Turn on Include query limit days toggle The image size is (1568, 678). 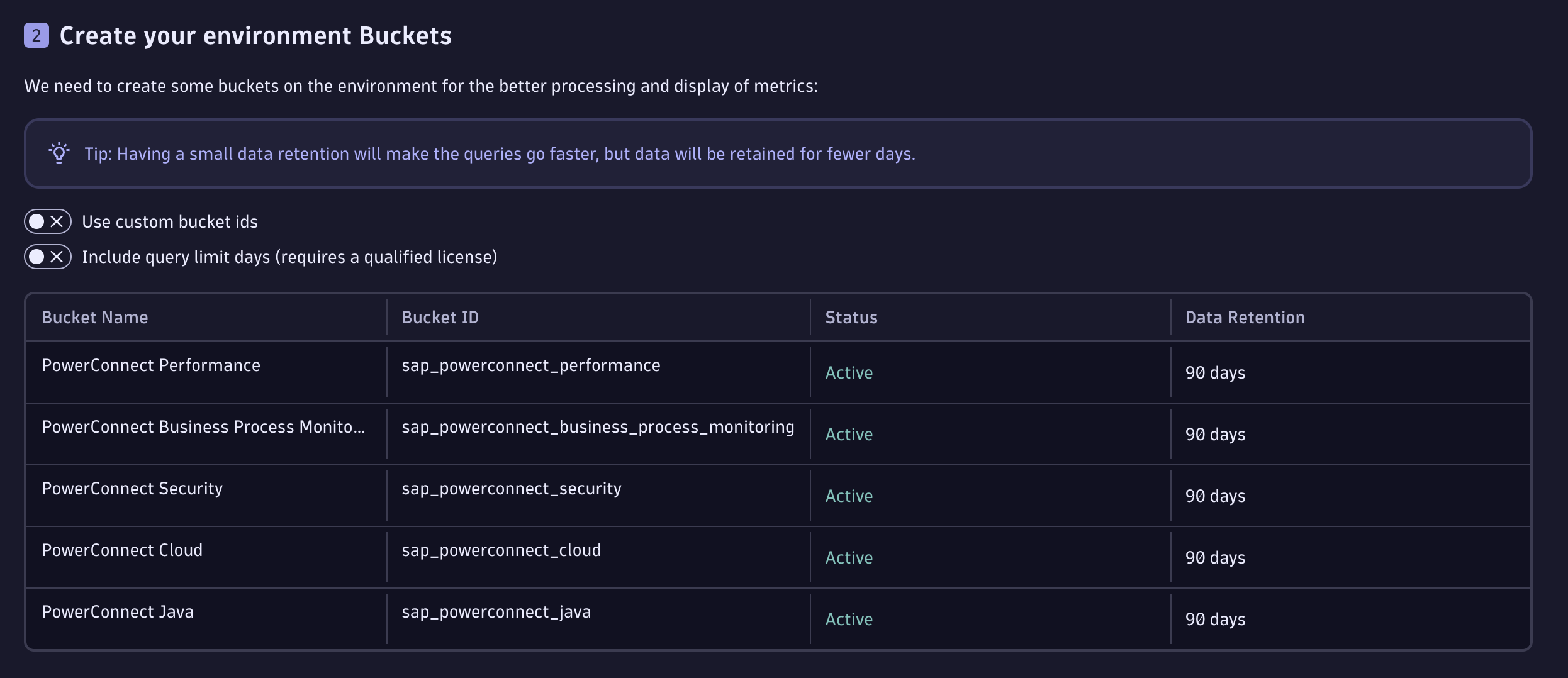48,257
